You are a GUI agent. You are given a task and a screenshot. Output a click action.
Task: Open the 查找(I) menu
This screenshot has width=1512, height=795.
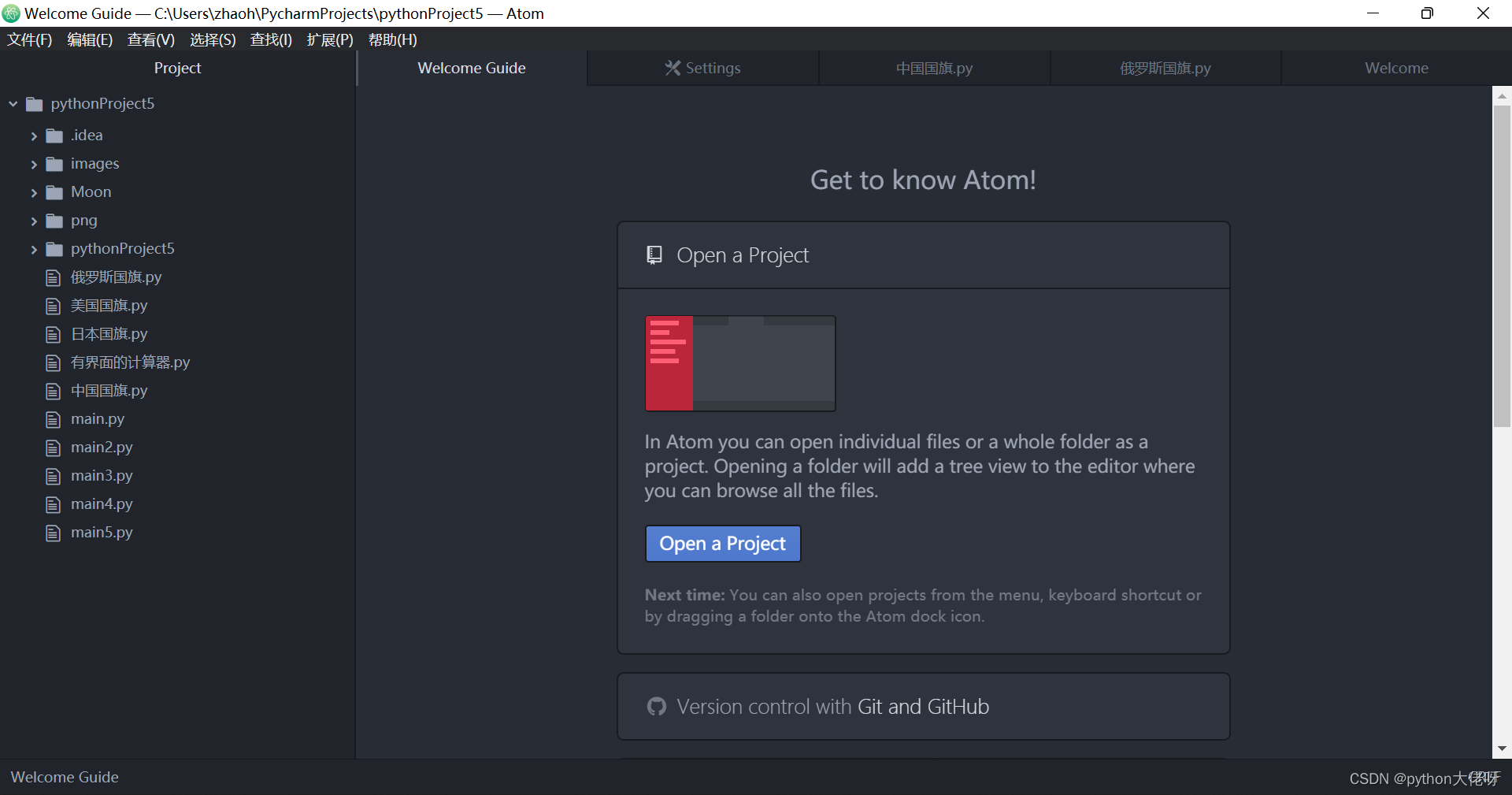click(271, 39)
